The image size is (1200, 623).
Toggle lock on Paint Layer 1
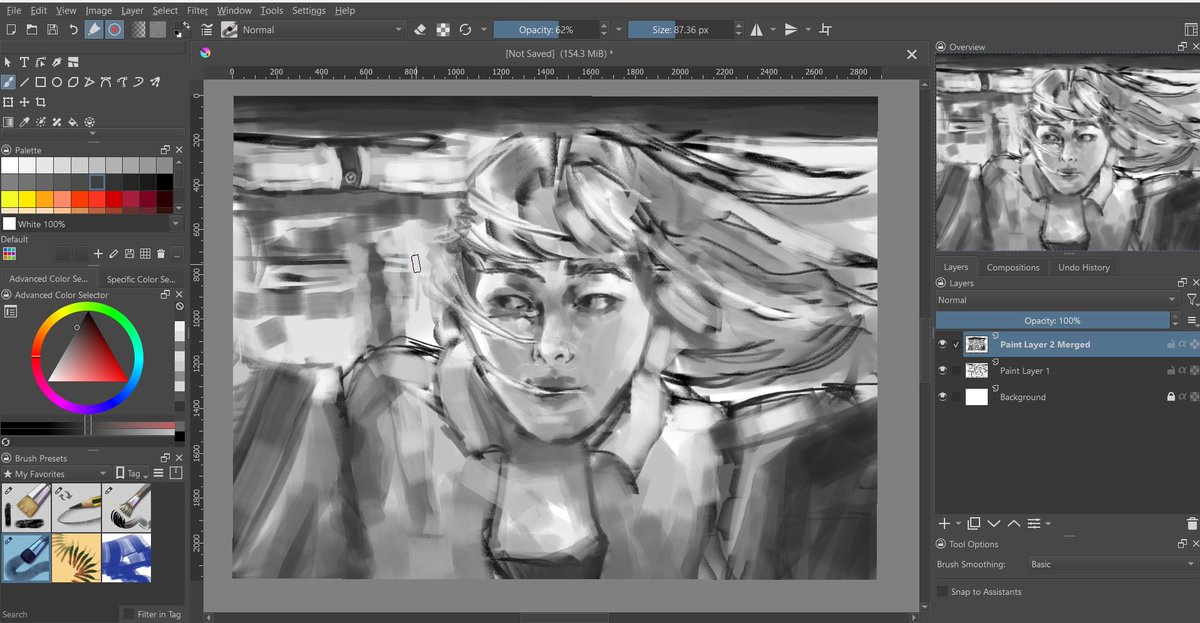click(x=1171, y=370)
